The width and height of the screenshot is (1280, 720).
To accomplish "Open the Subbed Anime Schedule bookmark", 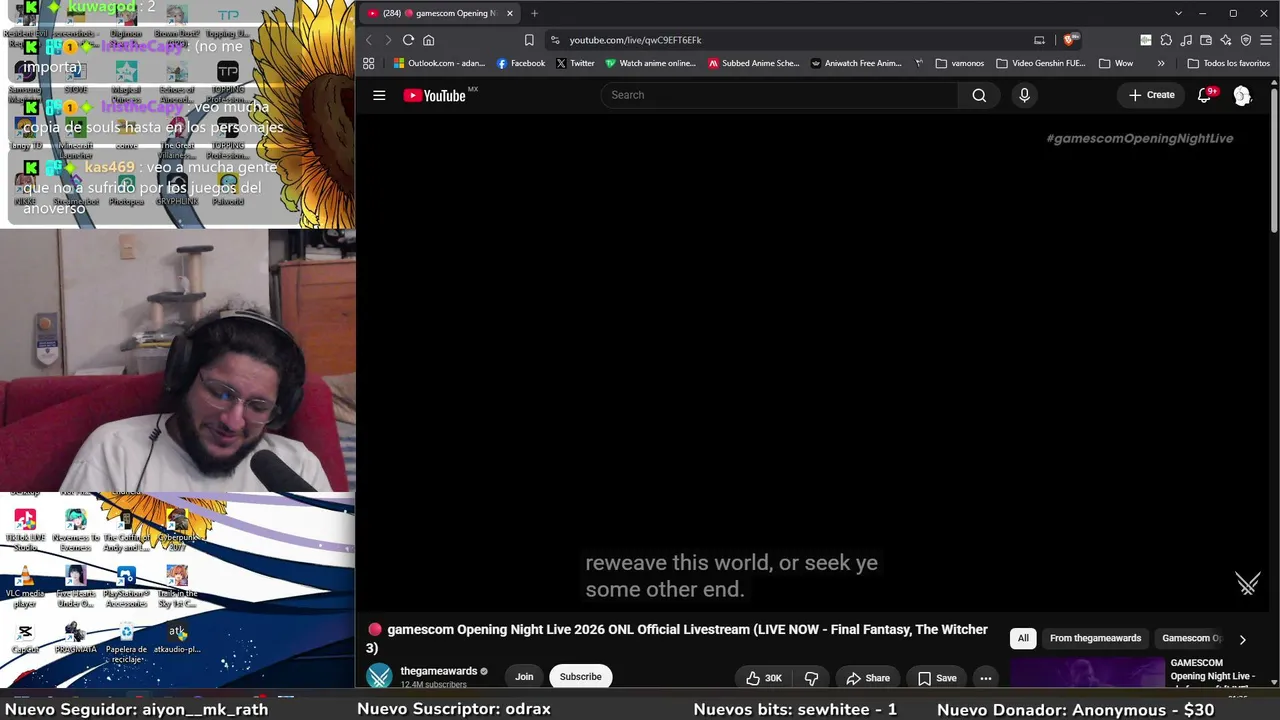I will 754,63.
